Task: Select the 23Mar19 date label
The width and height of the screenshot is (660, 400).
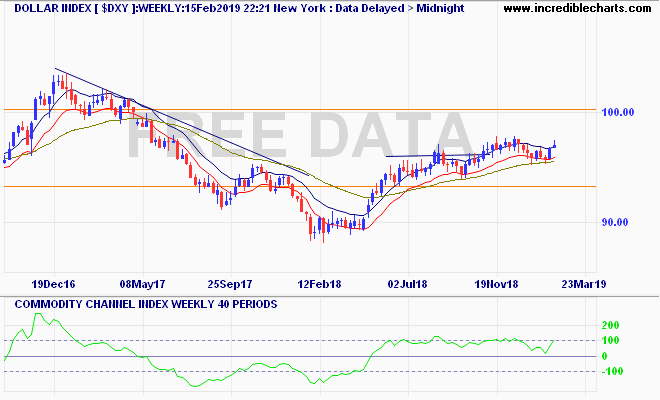Action: [x=580, y=284]
